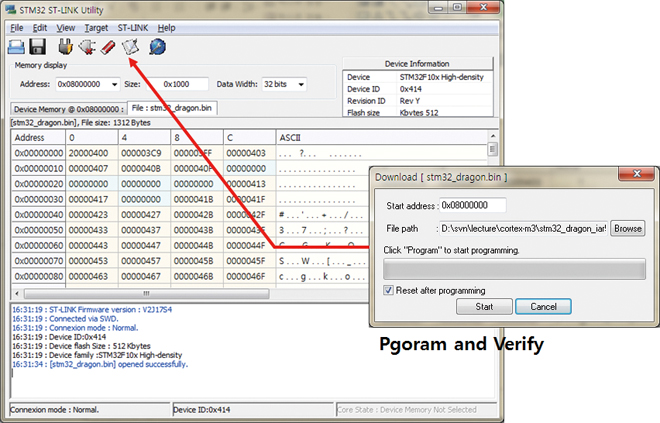Viewport: 660px width, 423px height.
Task: Minimize the ST-LINK Utility window
Action: click(438, 8)
